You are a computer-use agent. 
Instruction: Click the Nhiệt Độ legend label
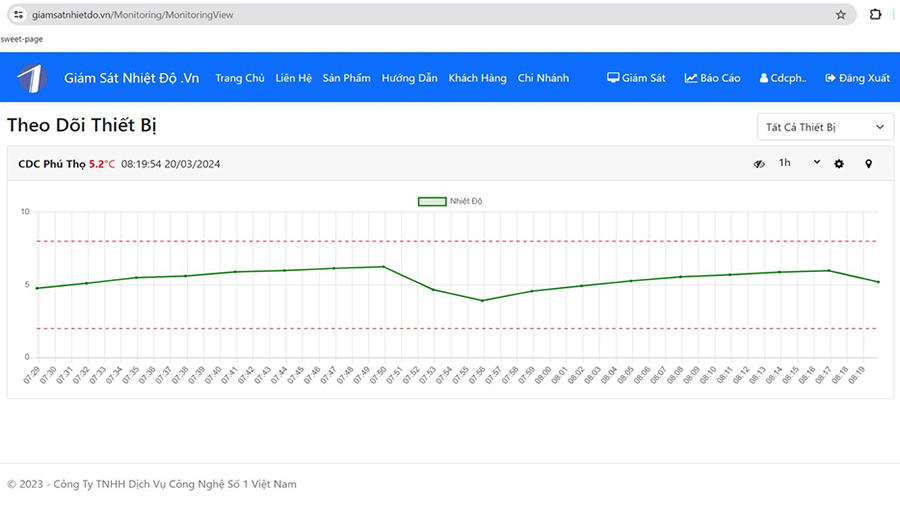point(465,201)
